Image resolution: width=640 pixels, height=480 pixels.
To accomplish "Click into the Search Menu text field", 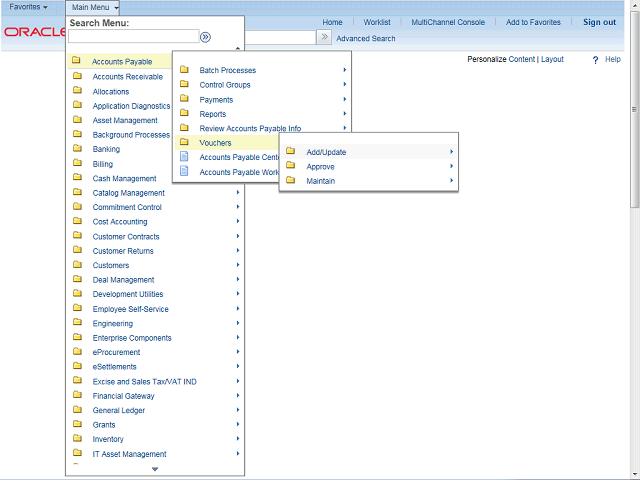I will [133, 37].
